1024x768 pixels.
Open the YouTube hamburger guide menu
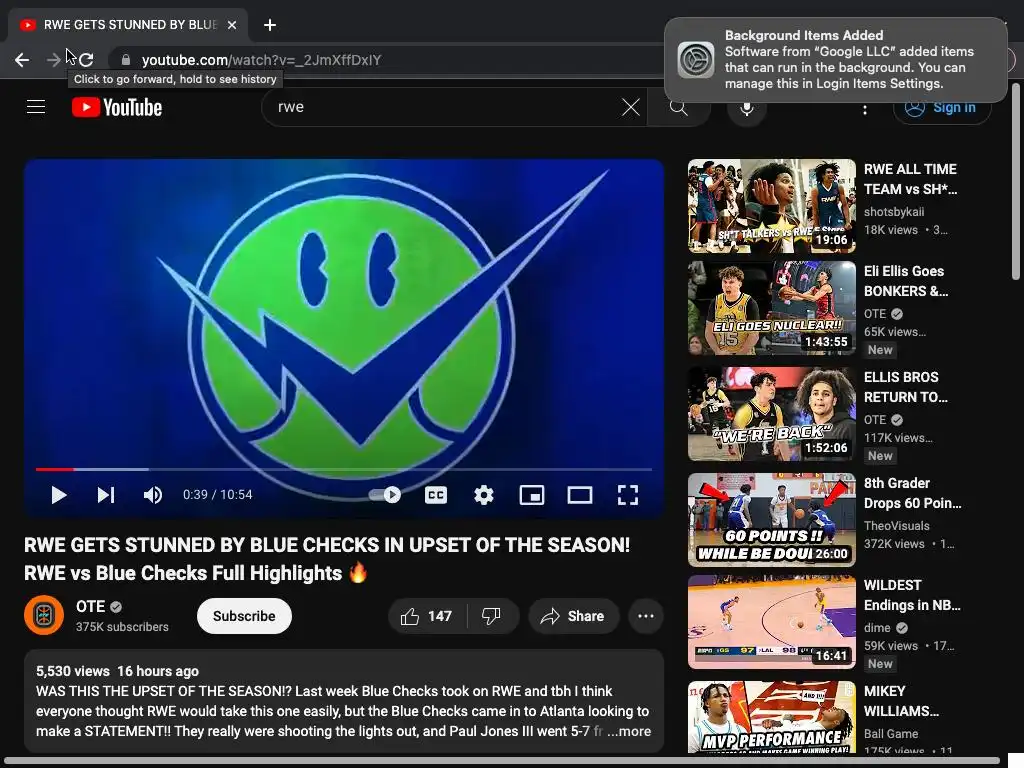coord(36,107)
